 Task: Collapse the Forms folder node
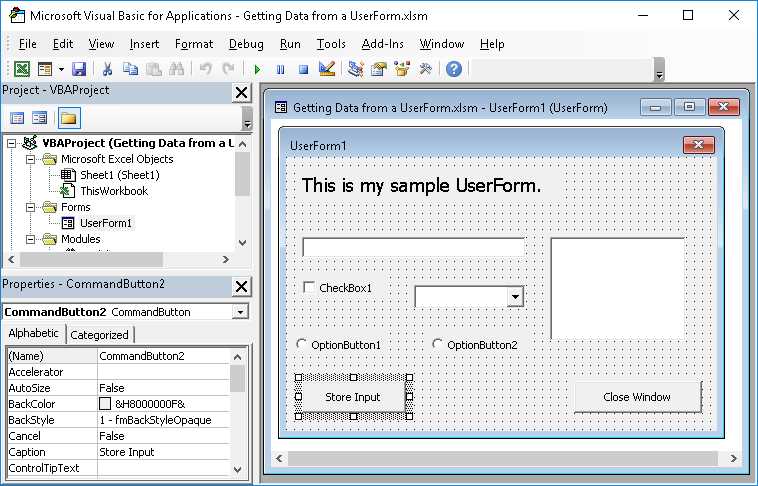point(30,207)
